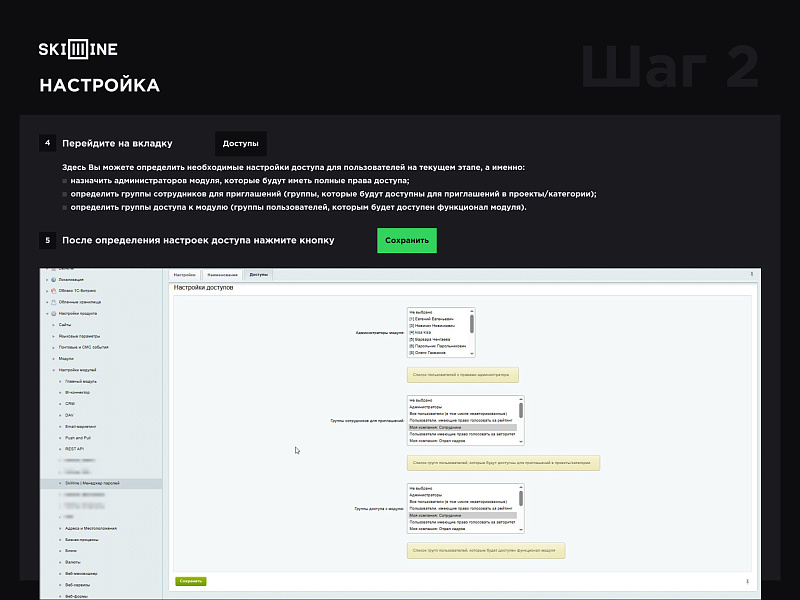Expand the Модули subtree arrow
Viewport: 800px width, 600px height.
tap(54, 359)
